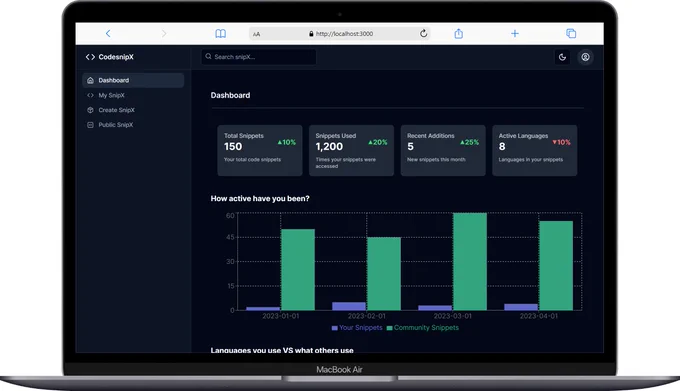
Task: Open the share sheet icon
Action: tap(458, 33)
